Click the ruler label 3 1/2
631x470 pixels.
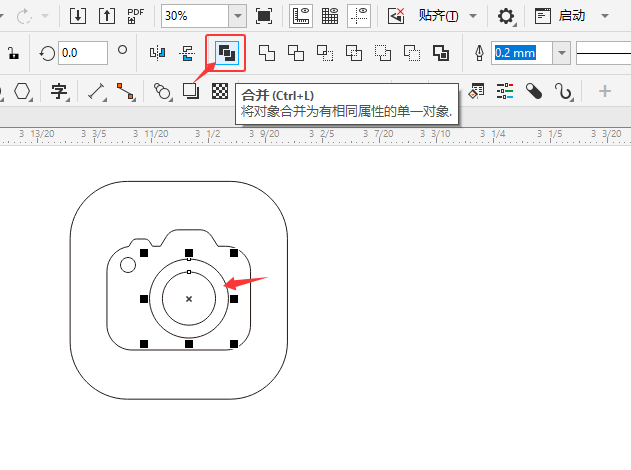point(208,134)
